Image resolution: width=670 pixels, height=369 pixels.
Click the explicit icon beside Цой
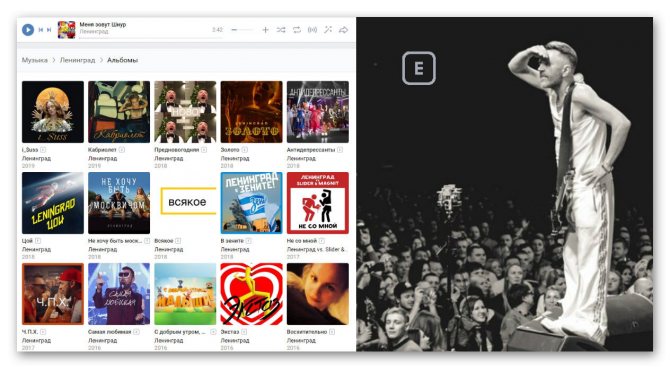click(x=38, y=241)
